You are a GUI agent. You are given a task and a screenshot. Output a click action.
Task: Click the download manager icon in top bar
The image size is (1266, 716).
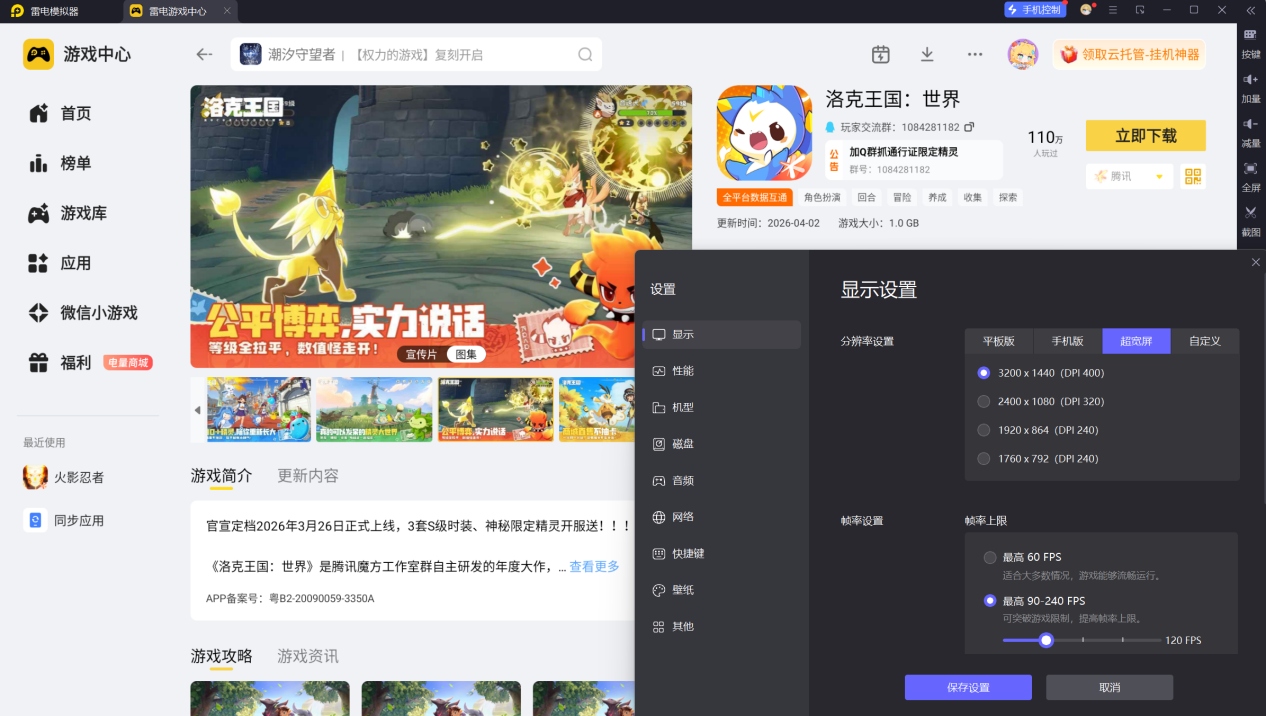[x=927, y=54]
